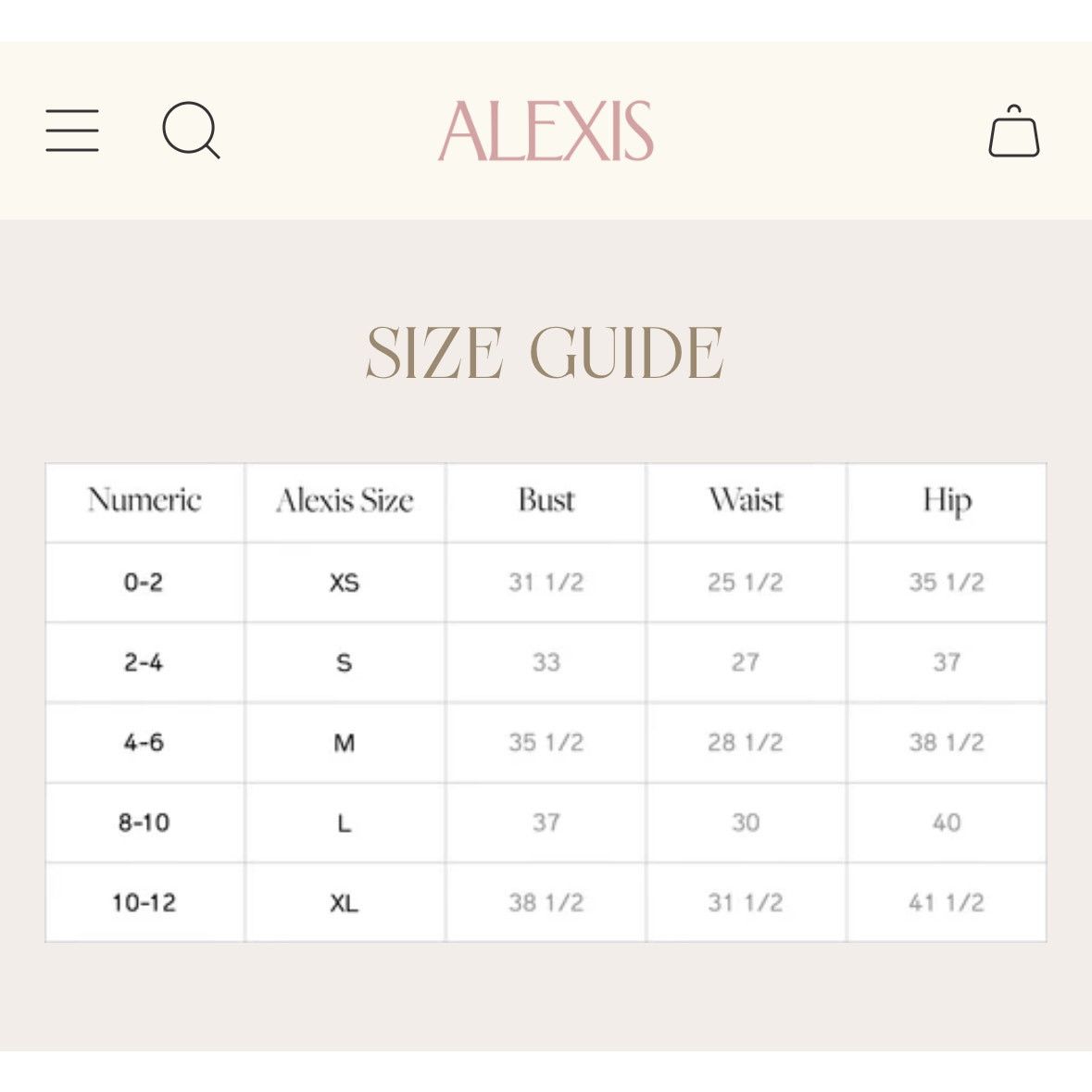Screen dimensions: 1092x1092
Task: Click the SIZE GUIDE heading
Action: (x=546, y=353)
